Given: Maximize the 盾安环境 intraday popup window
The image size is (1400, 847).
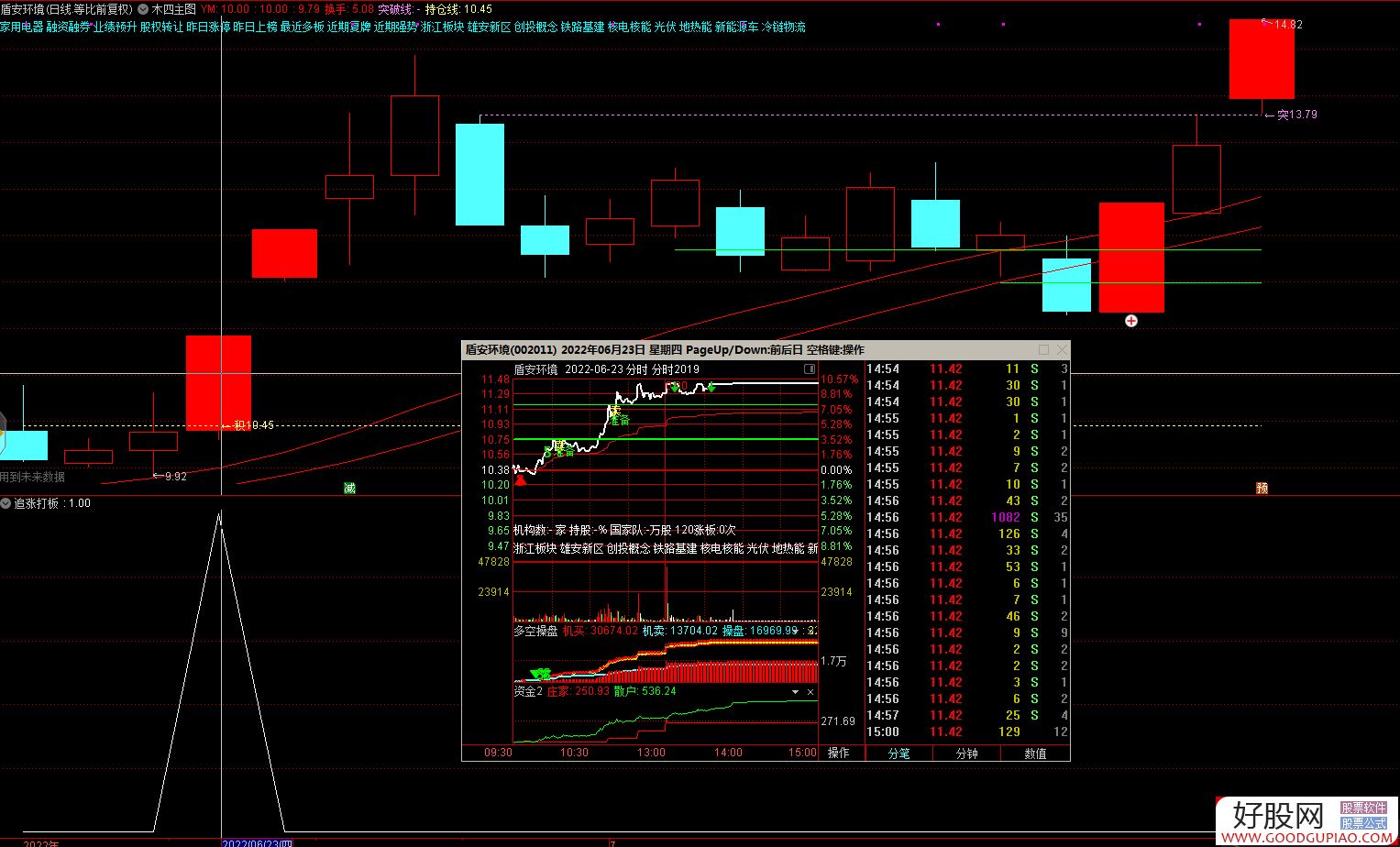Looking at the screenshot, I should tap(1043, 349).
